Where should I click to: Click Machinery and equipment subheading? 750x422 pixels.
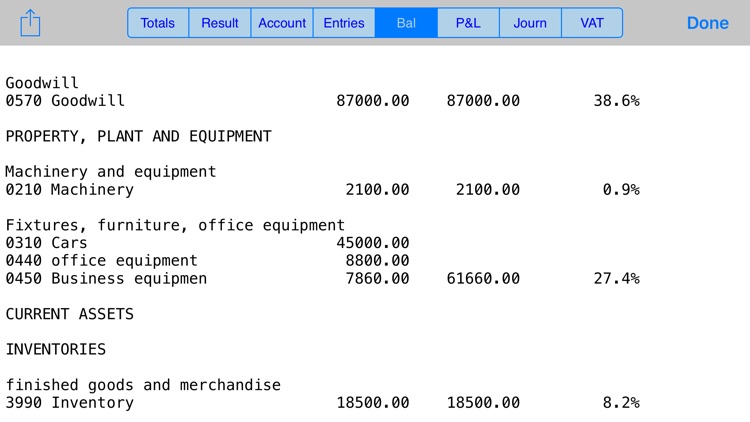(111, 172)
